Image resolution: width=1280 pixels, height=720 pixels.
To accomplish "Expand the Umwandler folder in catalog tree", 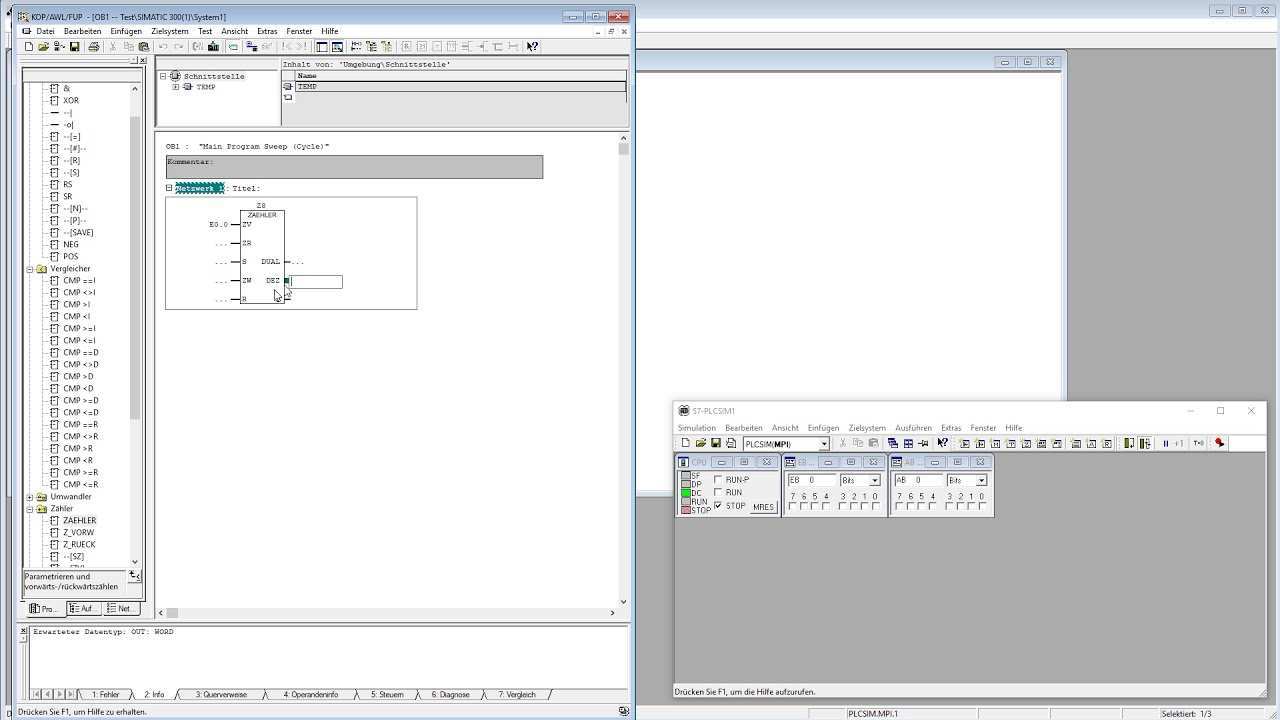I will (30, 497).
